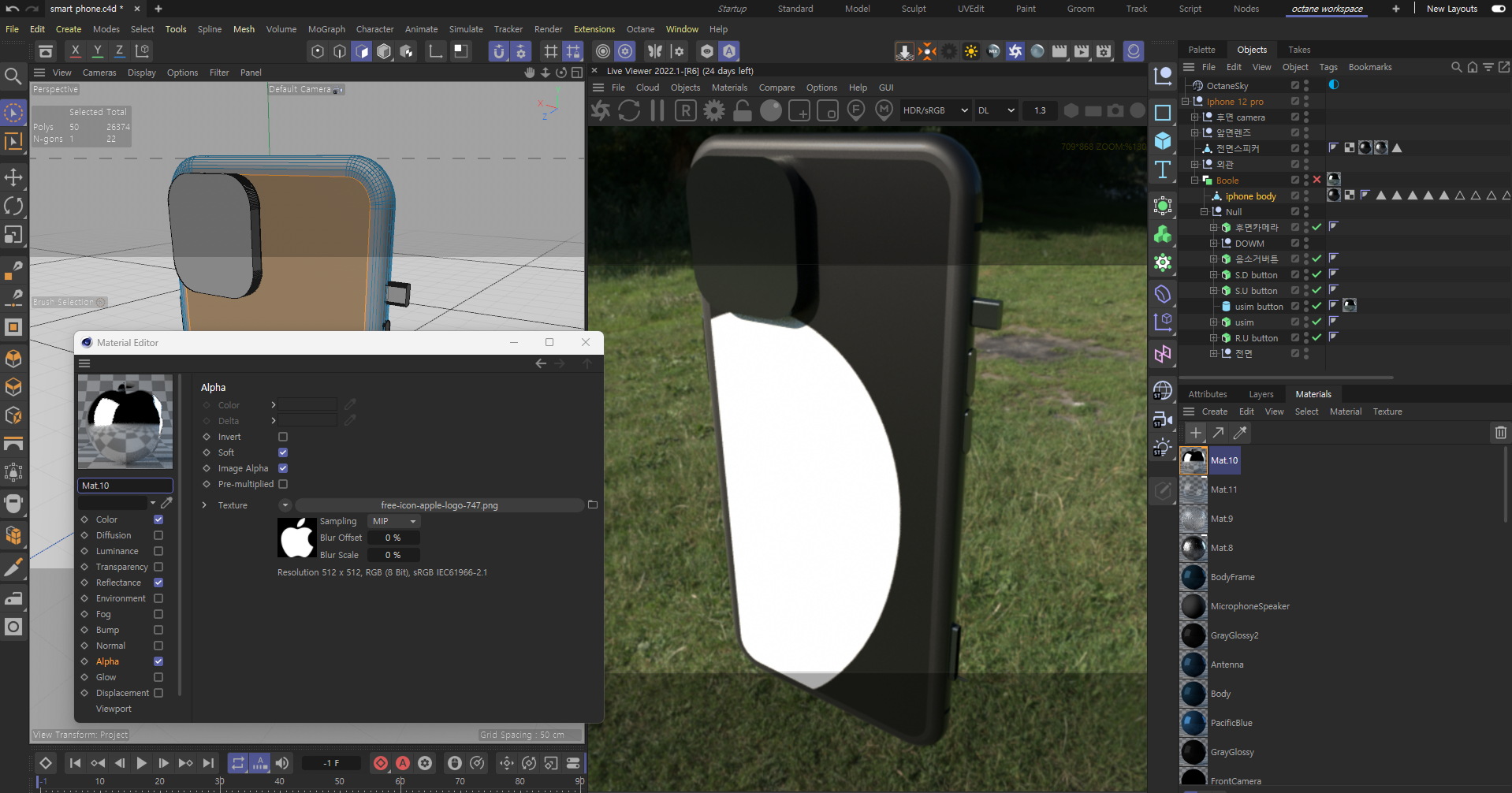Click the Live Viewer render region R icon
Image resolution: width=1512 pixels, height=793 pixels.
(686, 111)
